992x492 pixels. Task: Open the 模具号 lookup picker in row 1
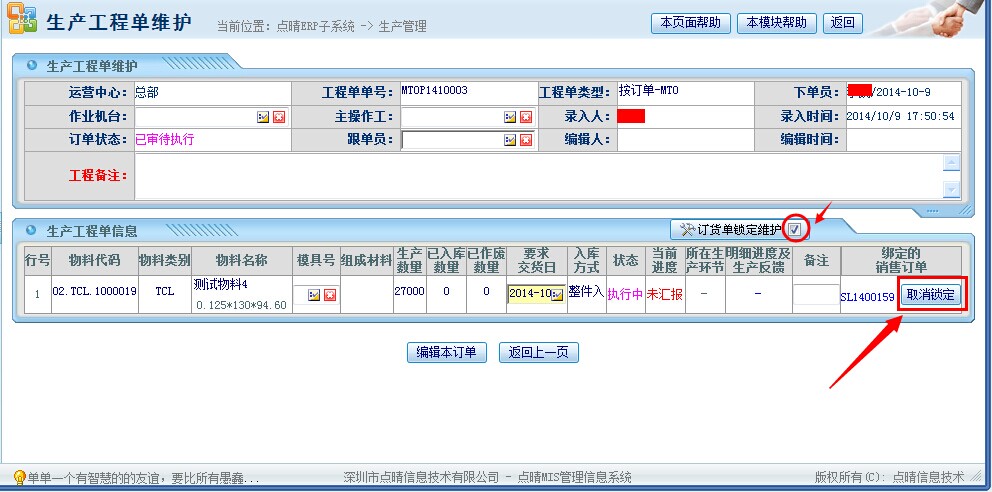pyautogui.click(x=314, y=295)
